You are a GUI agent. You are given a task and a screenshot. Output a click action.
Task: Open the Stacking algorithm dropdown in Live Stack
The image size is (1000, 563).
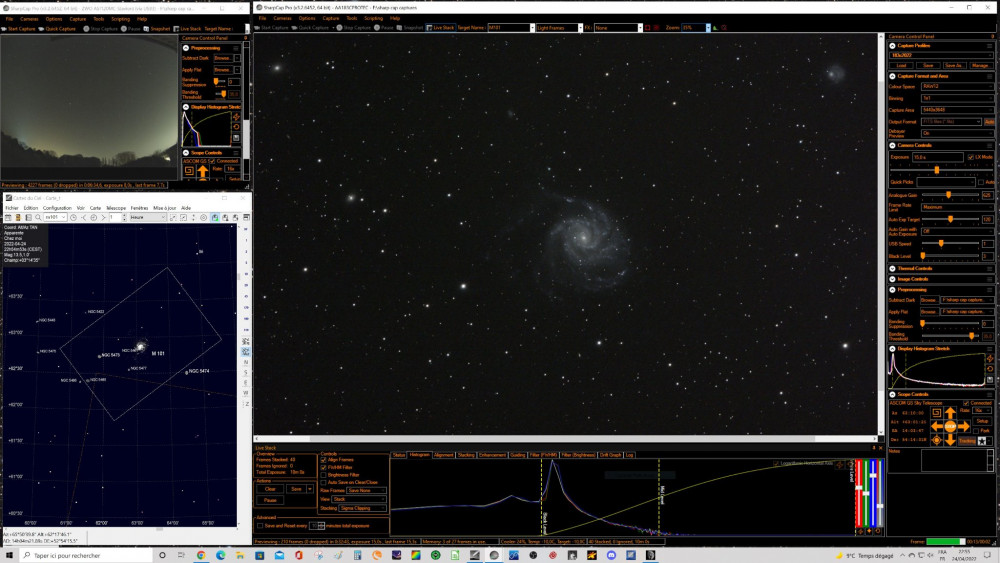[x=362, y=508]
